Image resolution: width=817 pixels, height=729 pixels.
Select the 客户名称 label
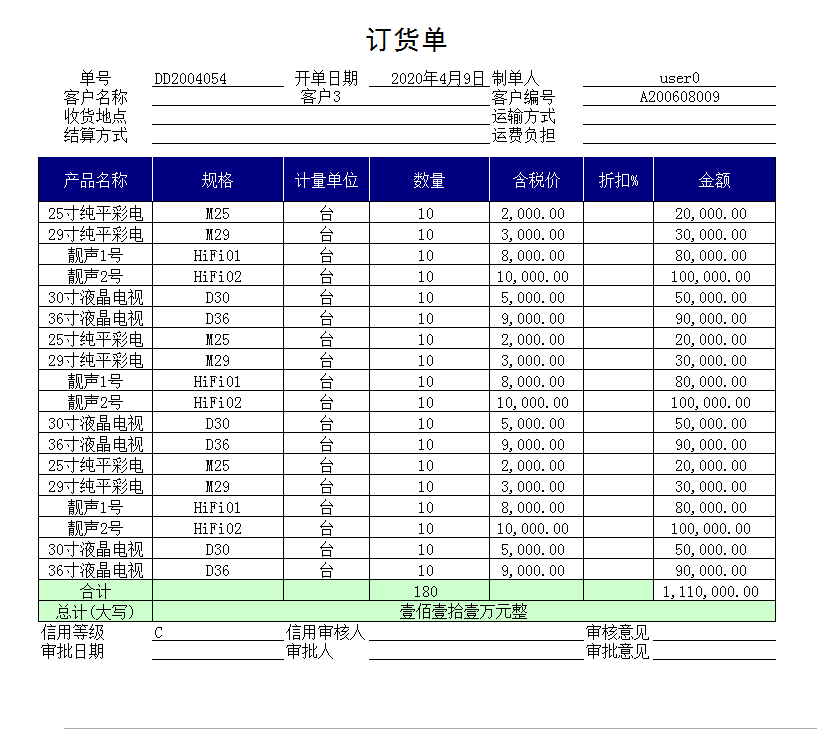(95, 97)
